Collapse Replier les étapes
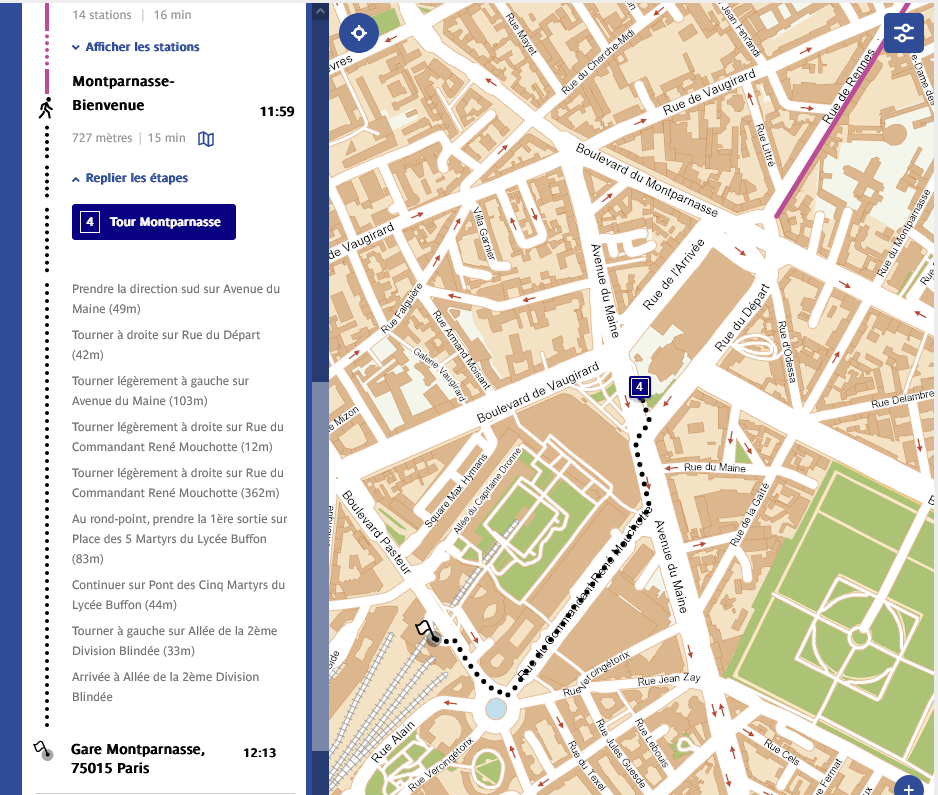 (130, 178)
